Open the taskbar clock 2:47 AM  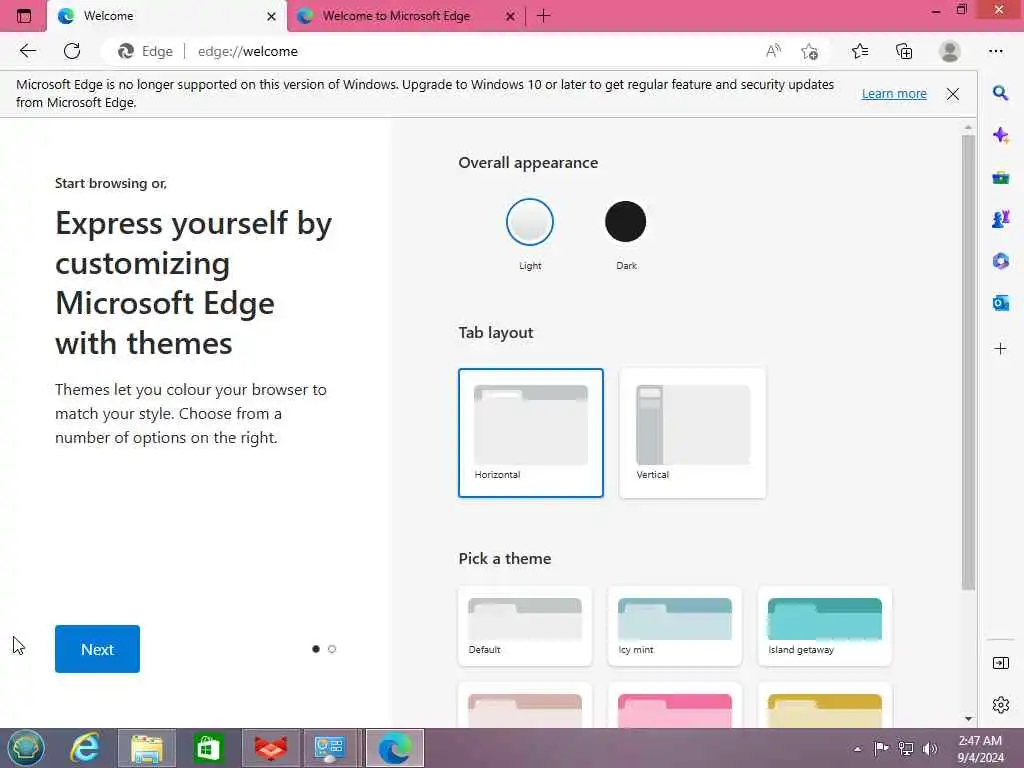click(x=980, y=748)
